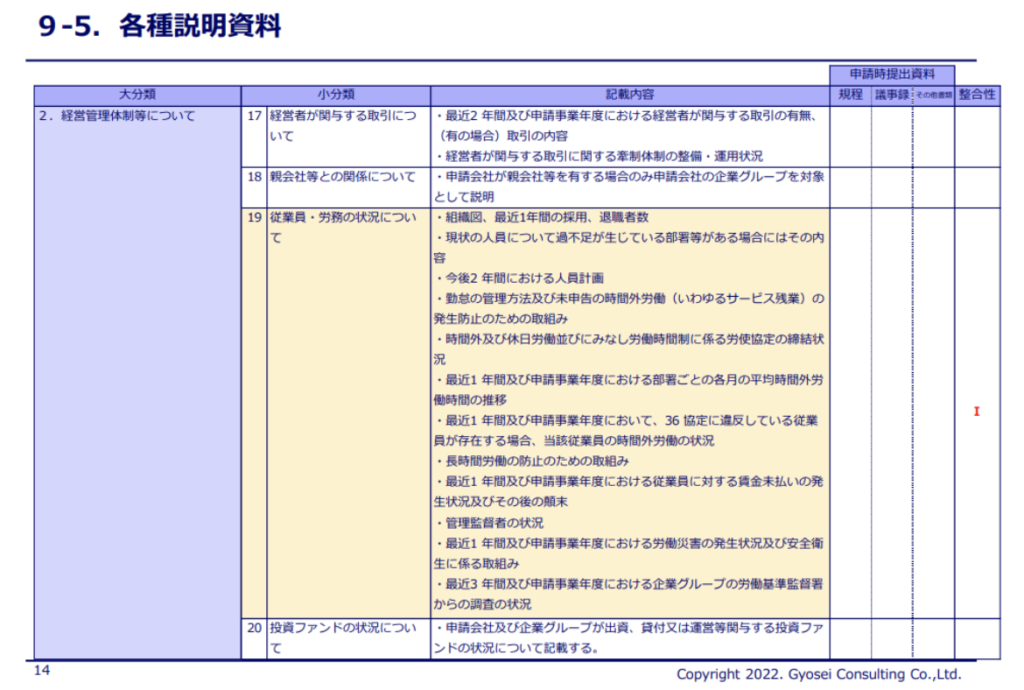Click the bullet mentioning '36 協定に違反している従業'
This screenshot has width=1024, height=690.
tap(627, 420)
